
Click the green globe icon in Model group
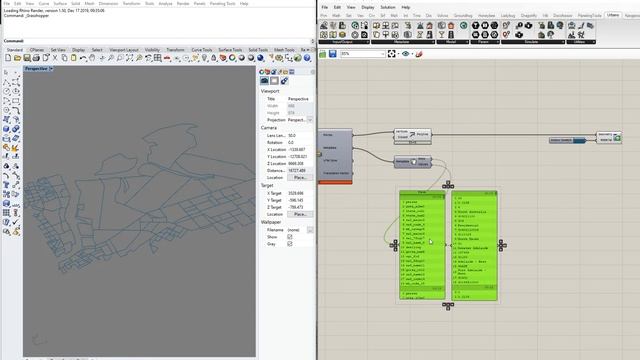(463, 26)
